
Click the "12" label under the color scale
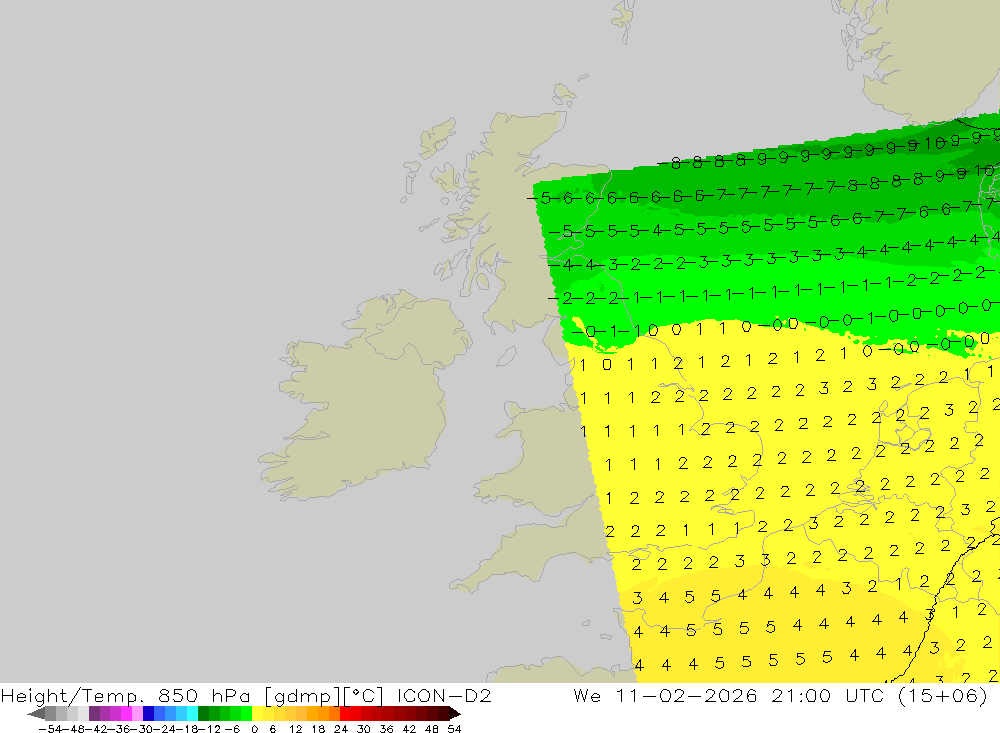295,729
